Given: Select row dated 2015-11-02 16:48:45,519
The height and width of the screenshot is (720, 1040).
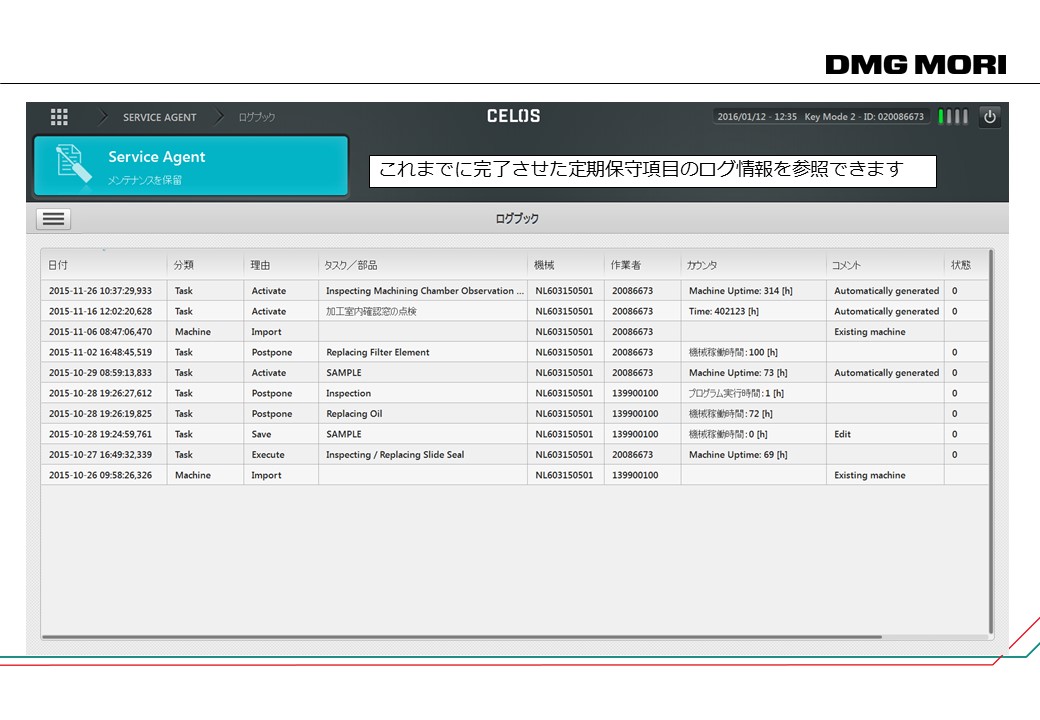Looking at the screenshot, I should pyautogui.click(x=515, y=352).
